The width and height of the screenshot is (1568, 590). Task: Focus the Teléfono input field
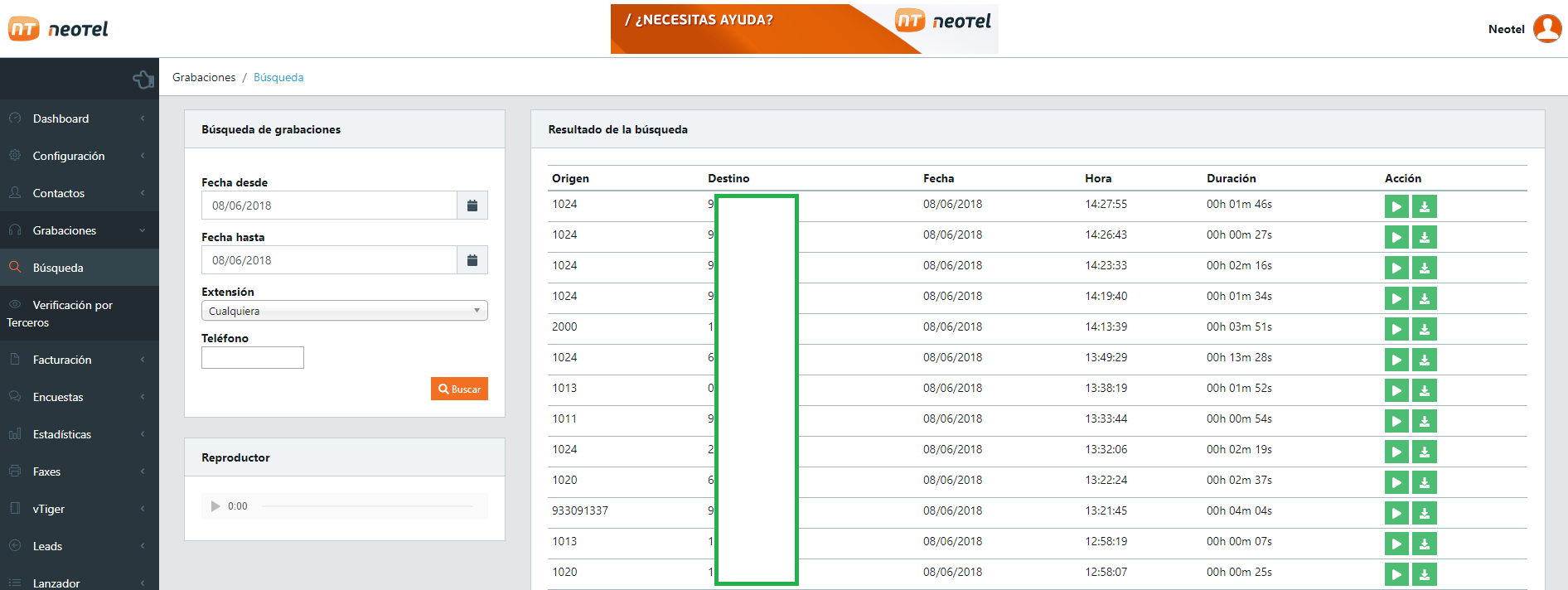point(253,357)
